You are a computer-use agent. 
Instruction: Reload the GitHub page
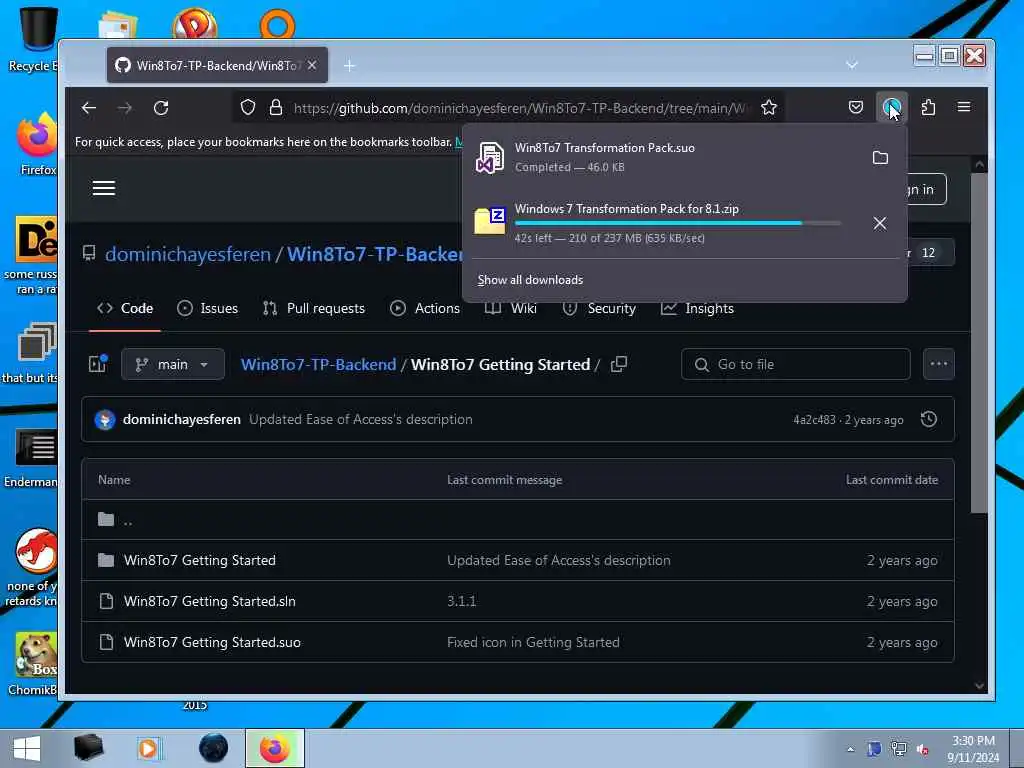pyautogui.click(x=161, y=108)
